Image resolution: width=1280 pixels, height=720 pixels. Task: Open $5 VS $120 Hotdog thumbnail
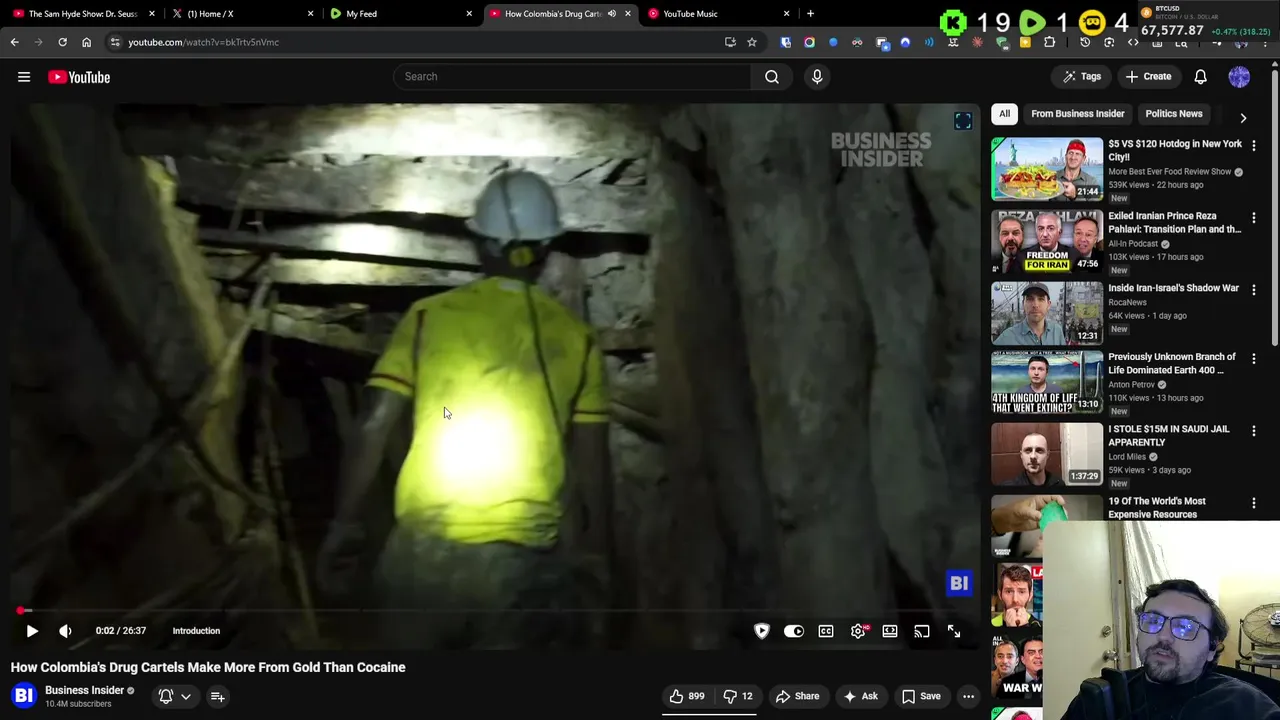(1047, 169)
